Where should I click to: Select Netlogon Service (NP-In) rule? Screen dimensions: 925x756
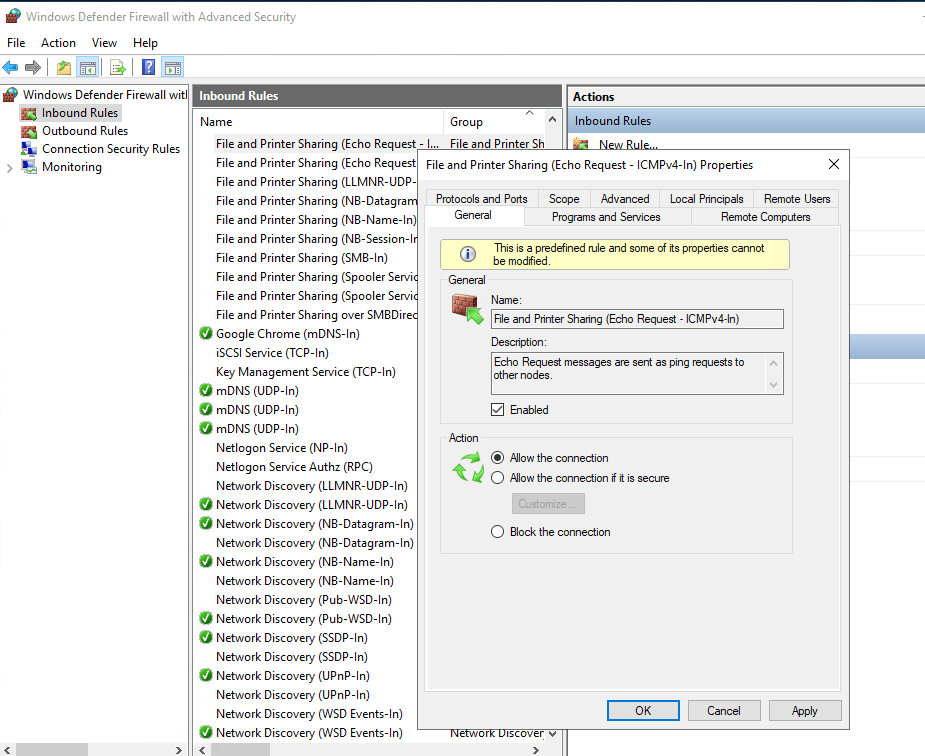pyautogui.click(x=281, y=448)
